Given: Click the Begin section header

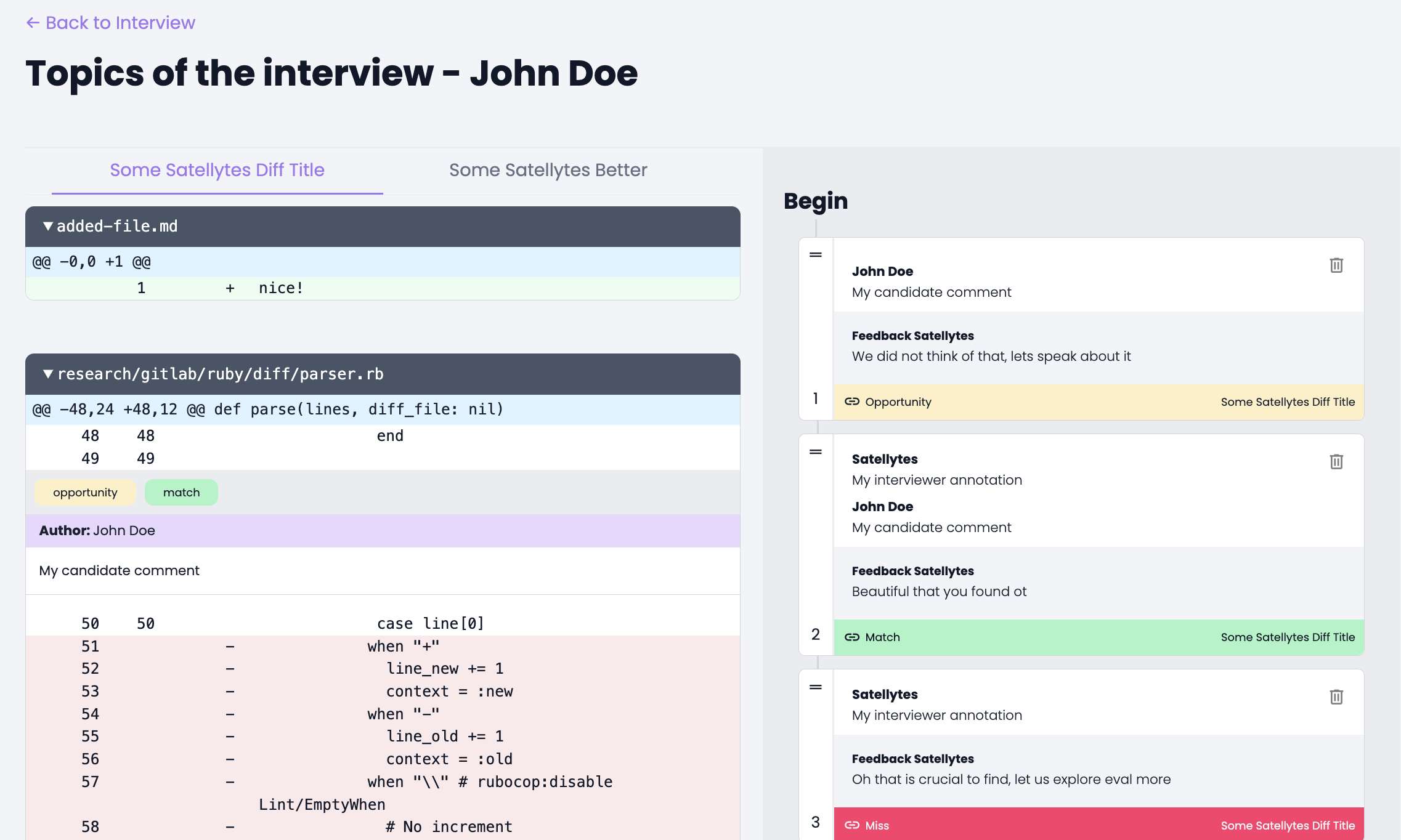Looking at the screenshot, I should 815,200.
